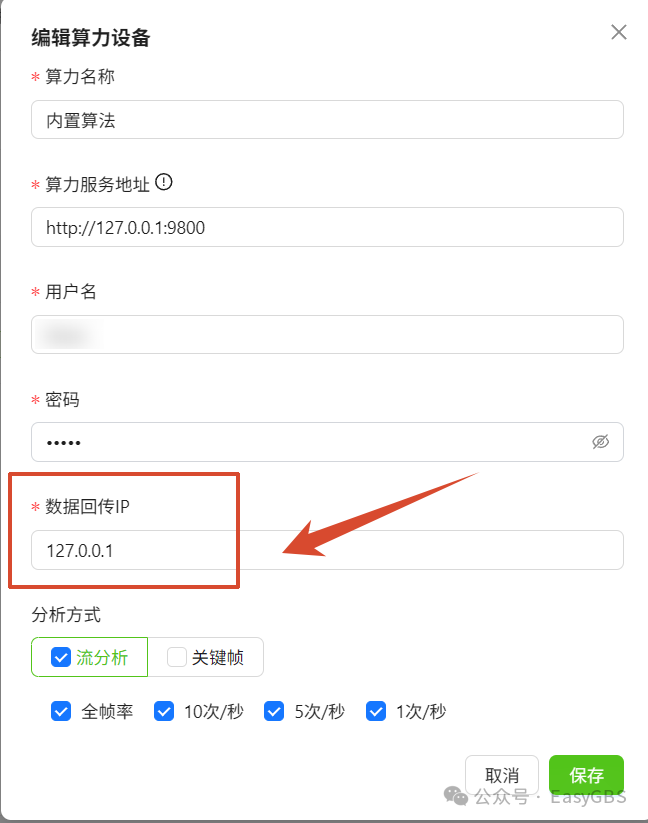Click the 分析方式 label

point(66,614)
